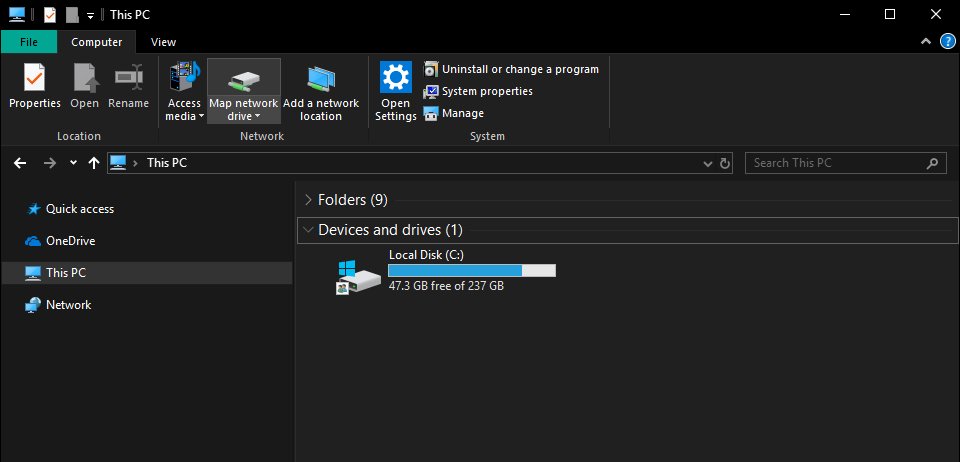Viewport: 960px width, 462px height.
Task: Click the Local Disk (C:) usage bar
Action: pos(472,270)
